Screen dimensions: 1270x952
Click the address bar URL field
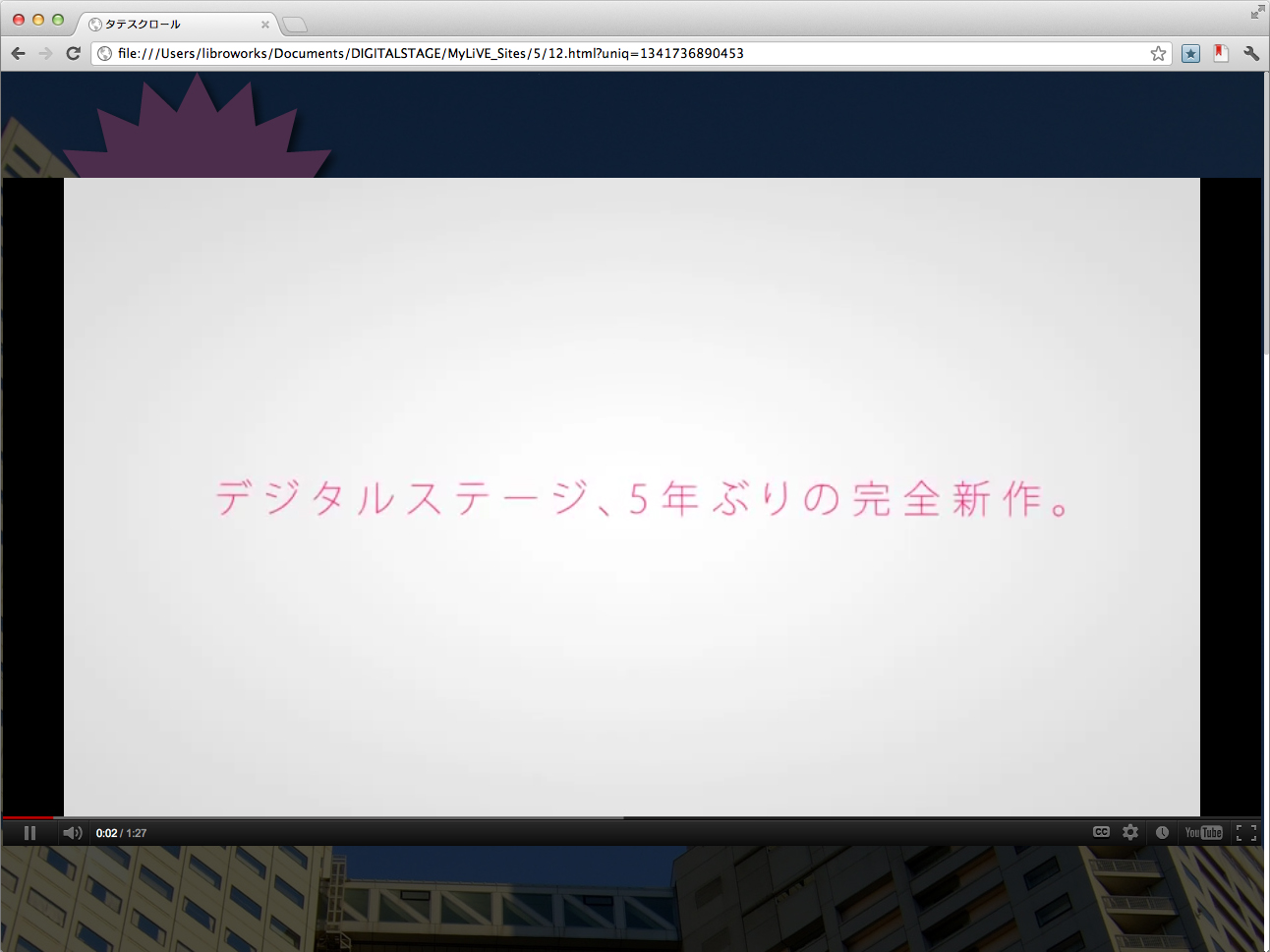tap(629, 53)
